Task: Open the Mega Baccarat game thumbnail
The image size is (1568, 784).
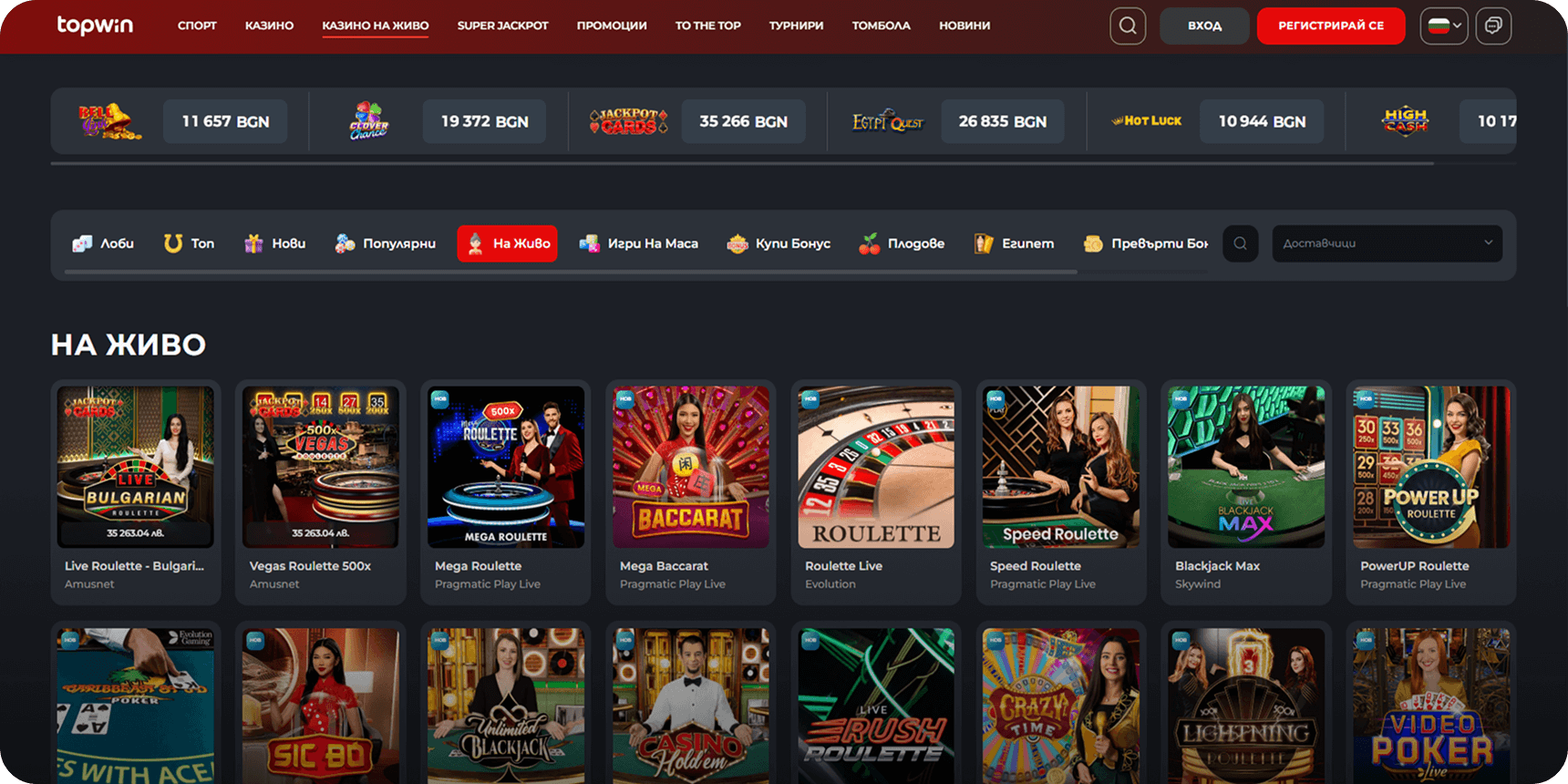Action: [x=690, y=467]
